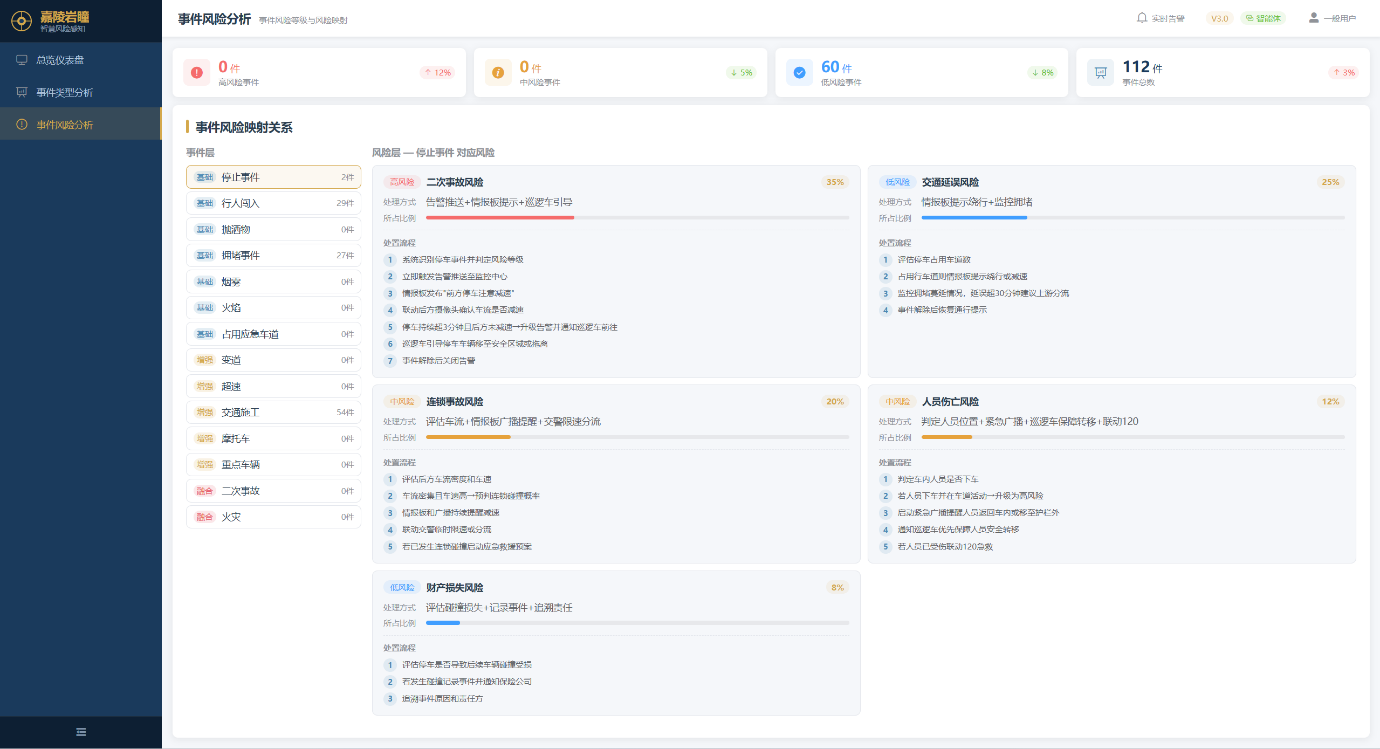Click the real-time alert bell icon
This screenshot has width=1380, height=749.
1142,18
